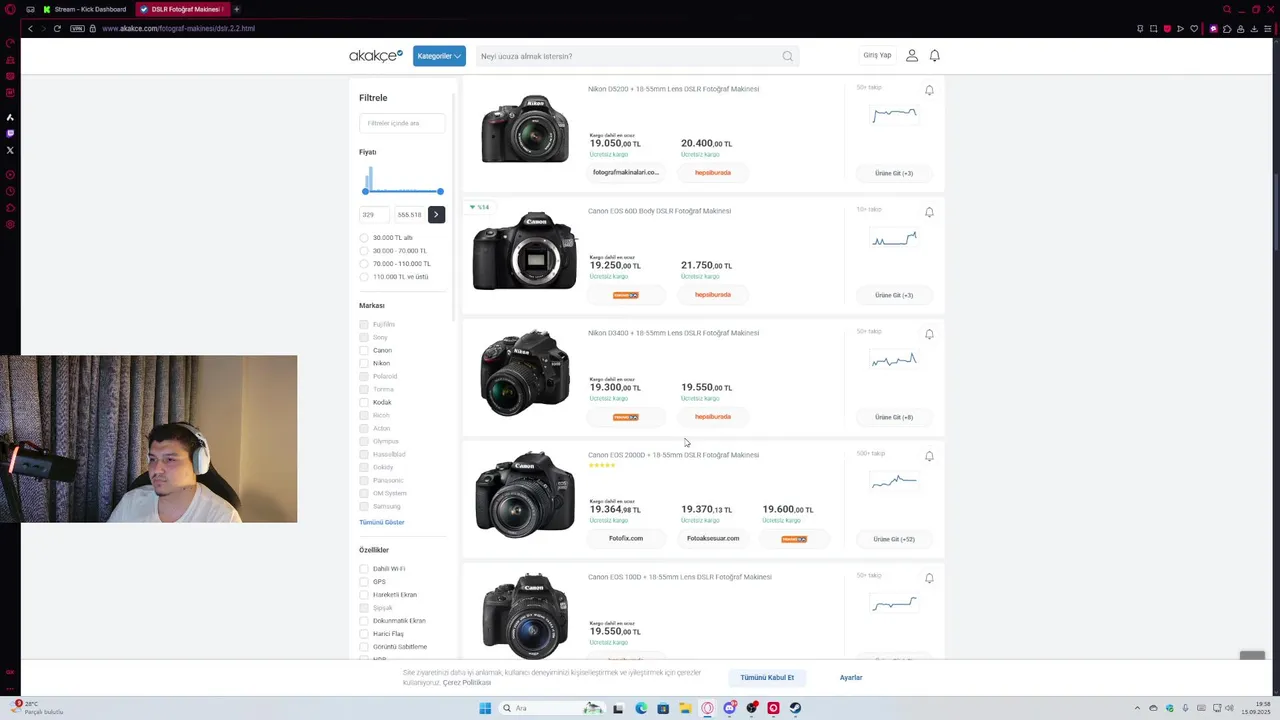The image size is (1280, 720).
Task: Set price alarm bell for Canon EOS 2000D
Action: 929,456
